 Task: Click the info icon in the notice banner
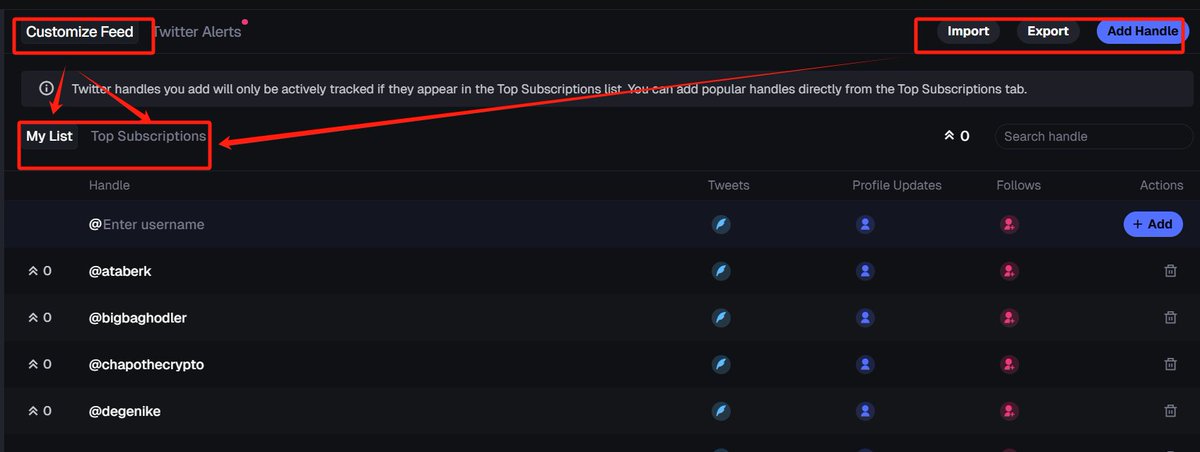46,88
